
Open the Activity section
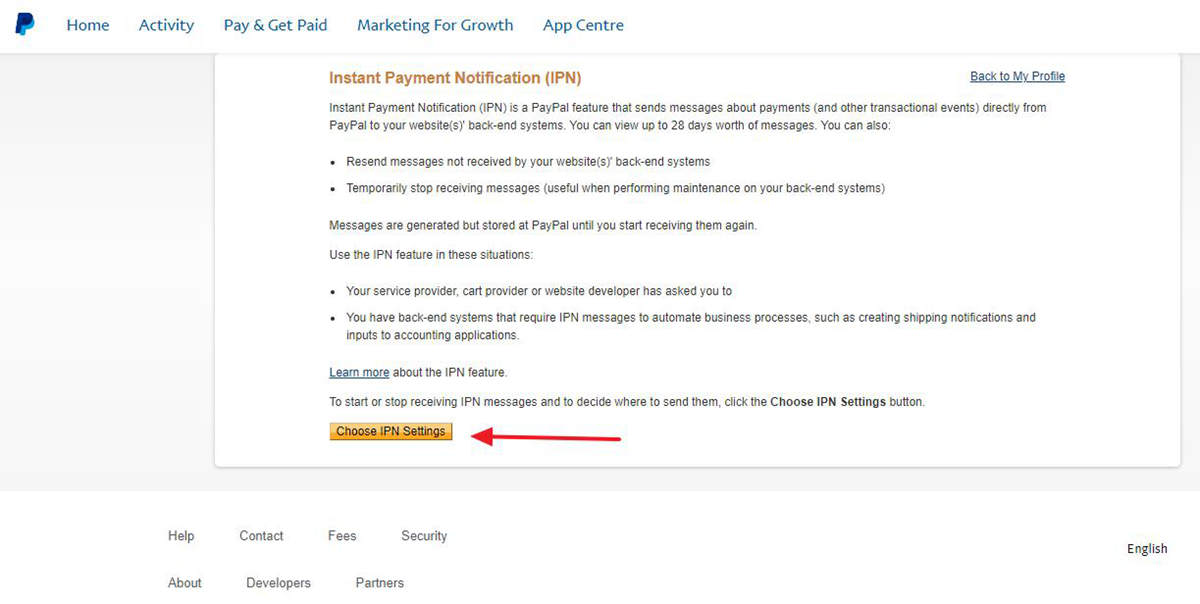[166, 25]
